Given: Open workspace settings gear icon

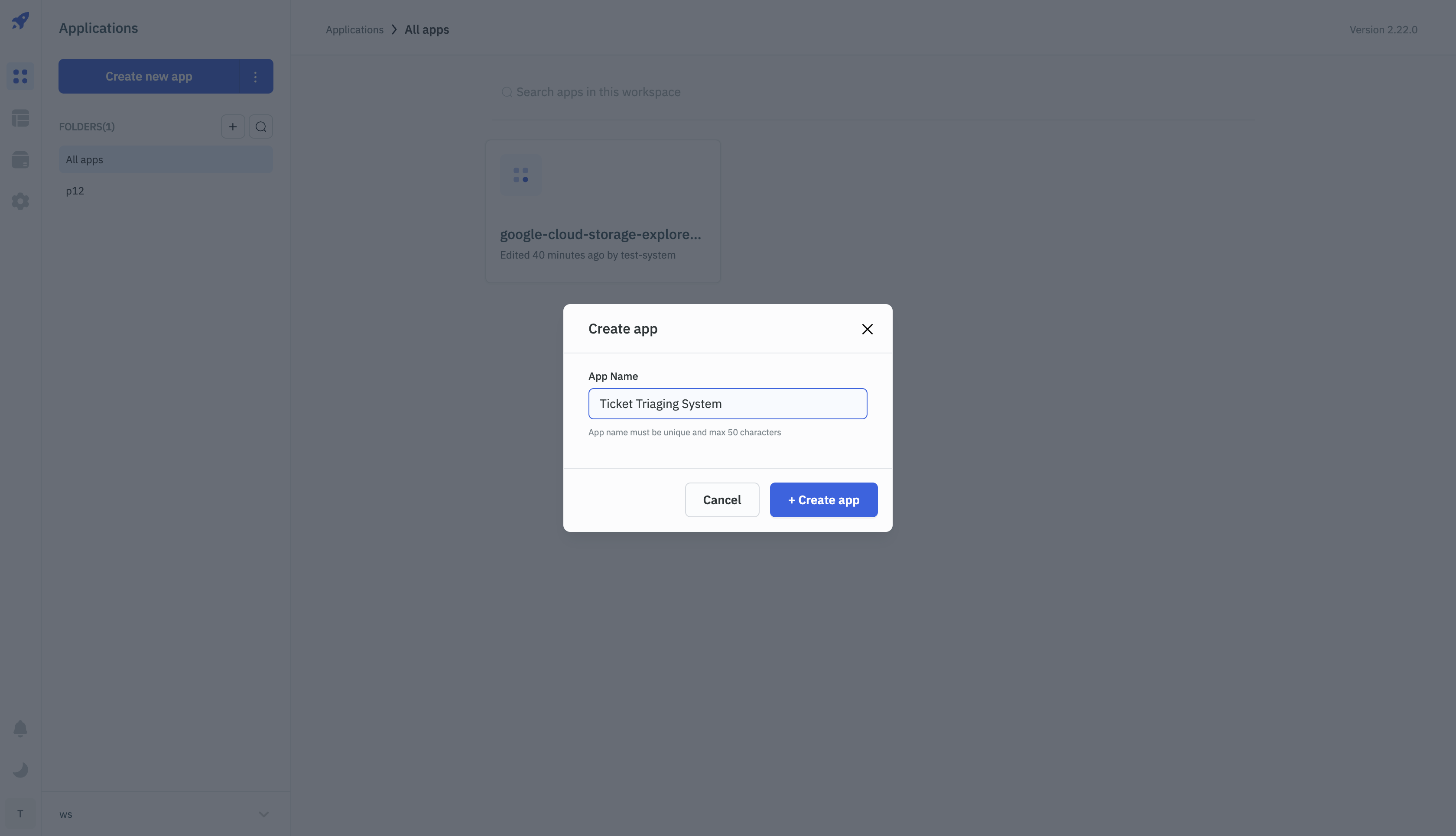Looking at the screenshot, I should pyautogui.click(x=20, y=201).
